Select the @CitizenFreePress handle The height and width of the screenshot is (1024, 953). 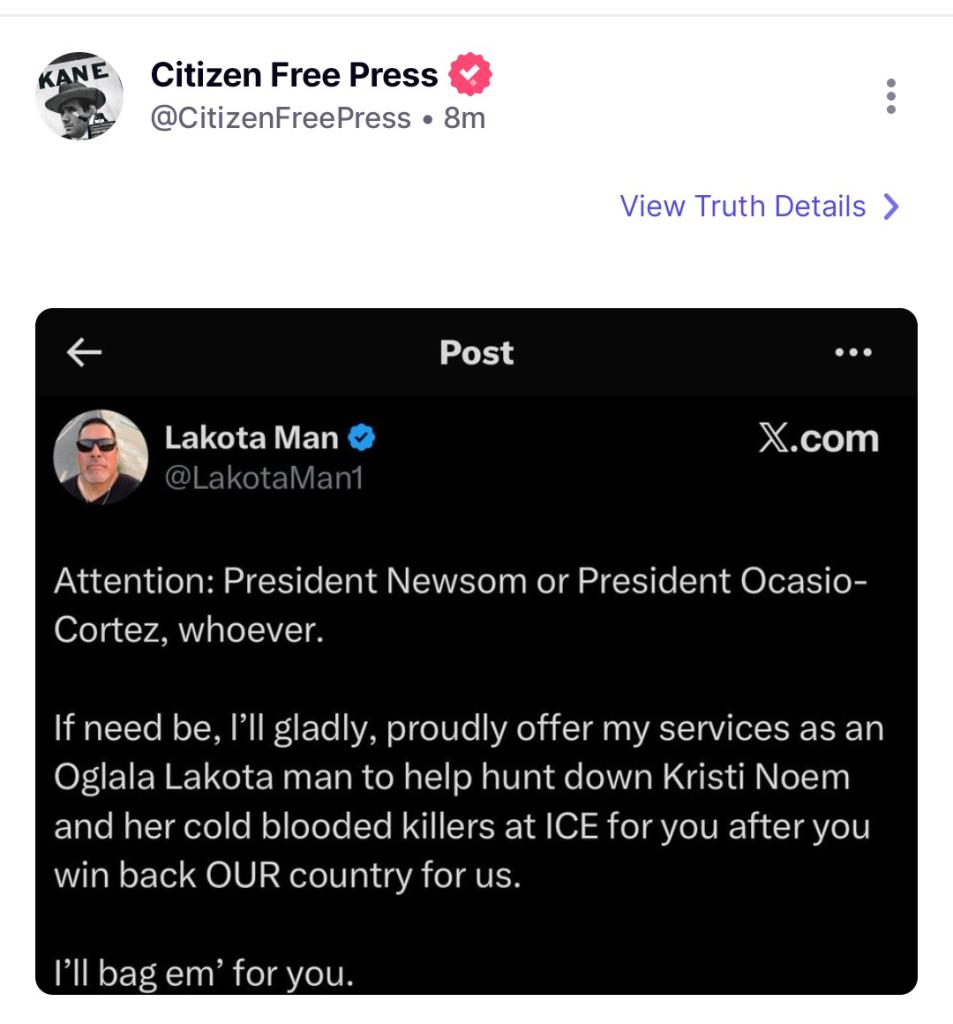280,118
